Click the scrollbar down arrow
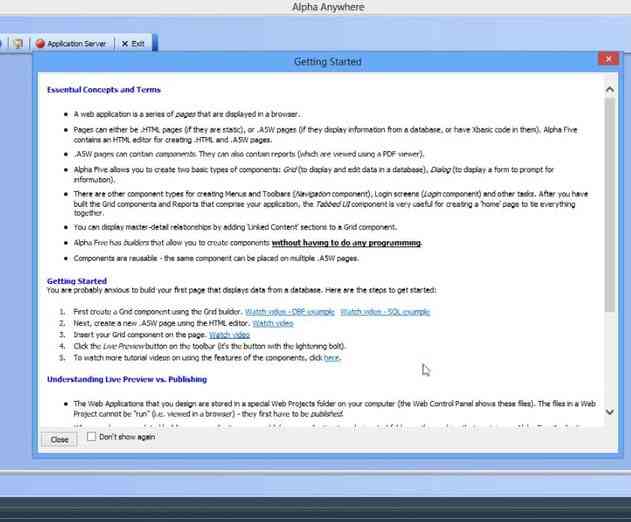 coord(610,412)
